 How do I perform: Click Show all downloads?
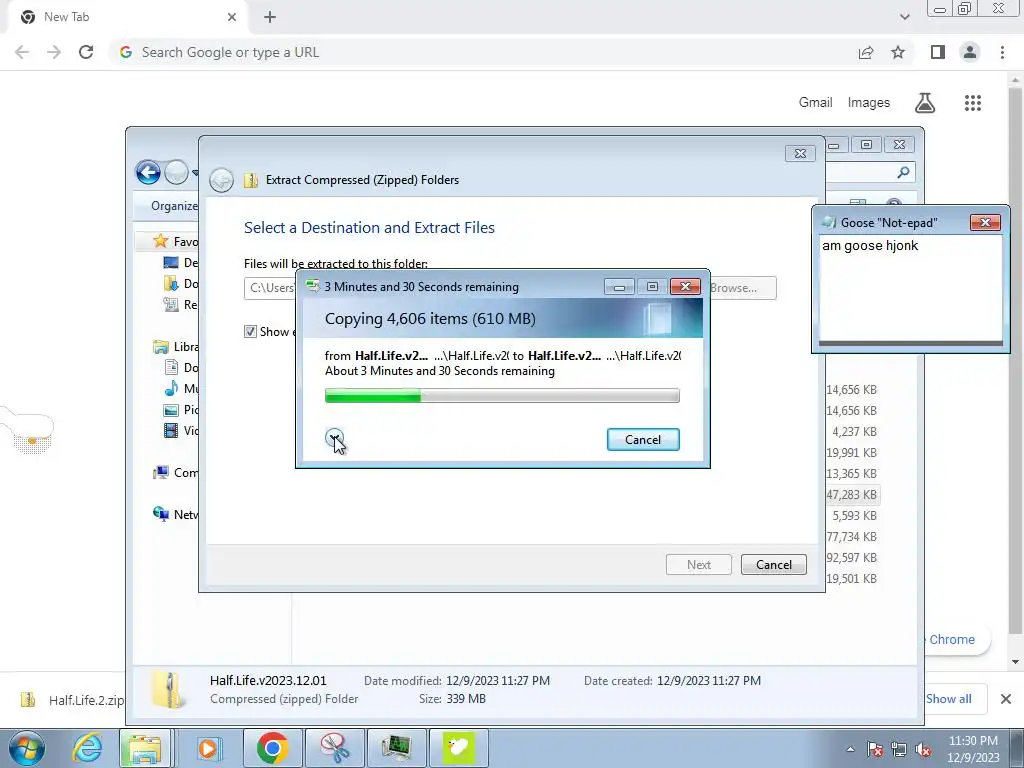[x=948, y=699]
